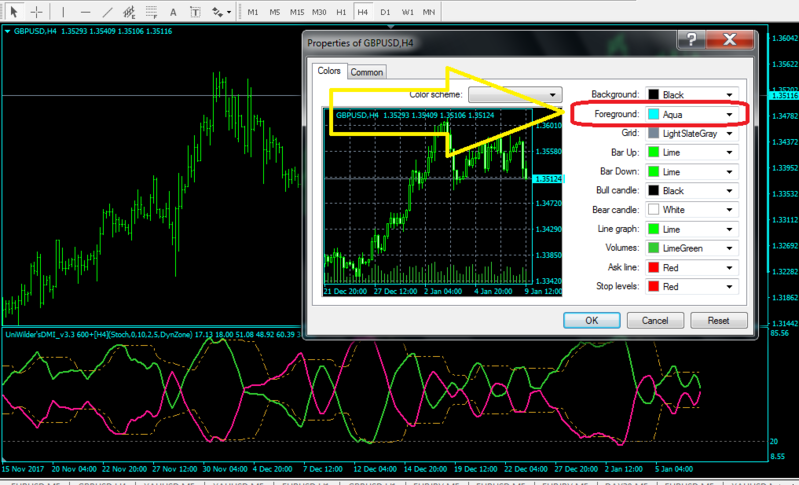Select the Equidistant Channel tool
Viewport: 799px width, 485px height.
[129, 11]
